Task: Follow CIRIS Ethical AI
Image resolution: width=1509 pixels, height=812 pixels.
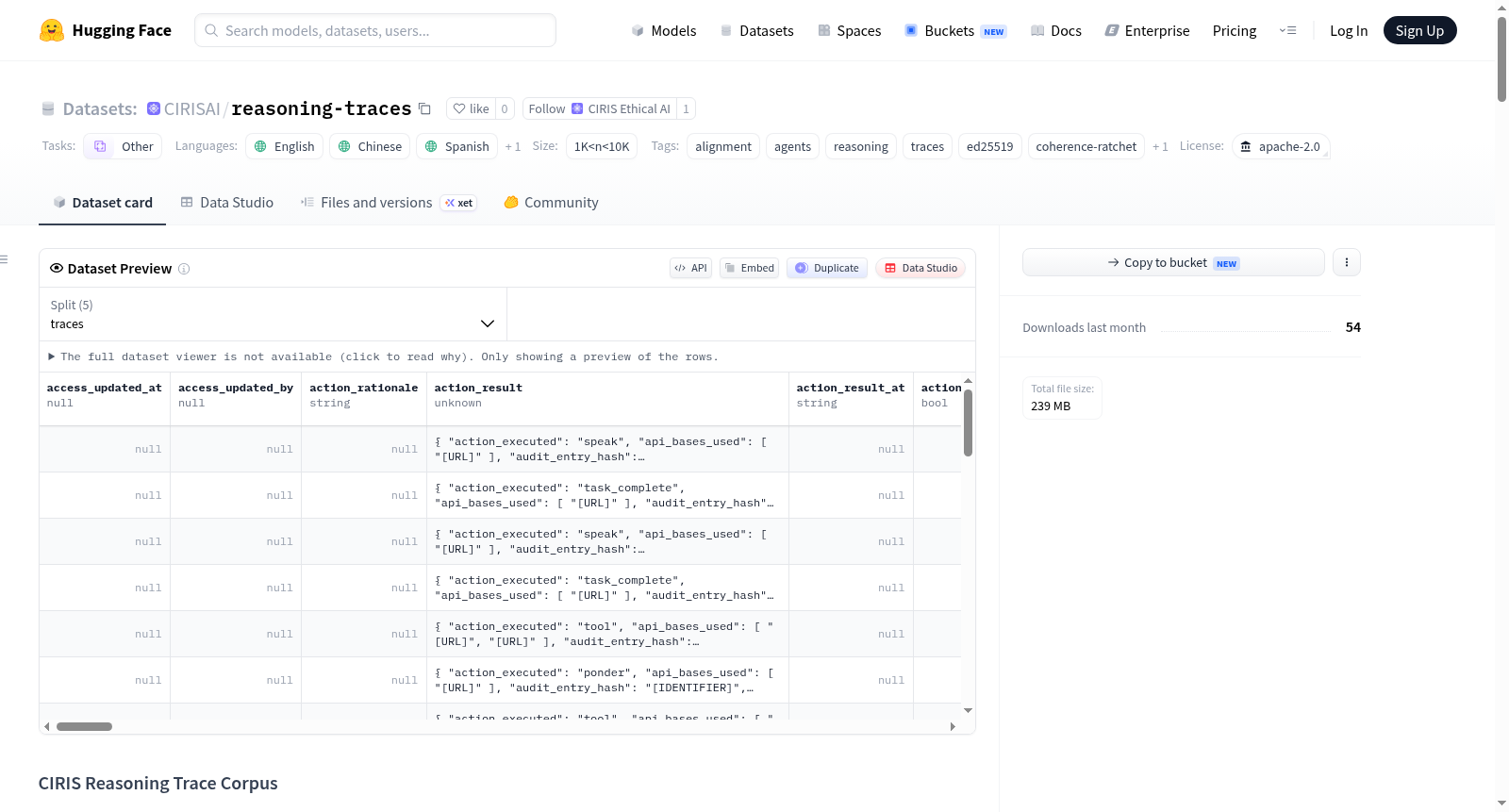Action: pyautogui.click(x=600, y=108)
